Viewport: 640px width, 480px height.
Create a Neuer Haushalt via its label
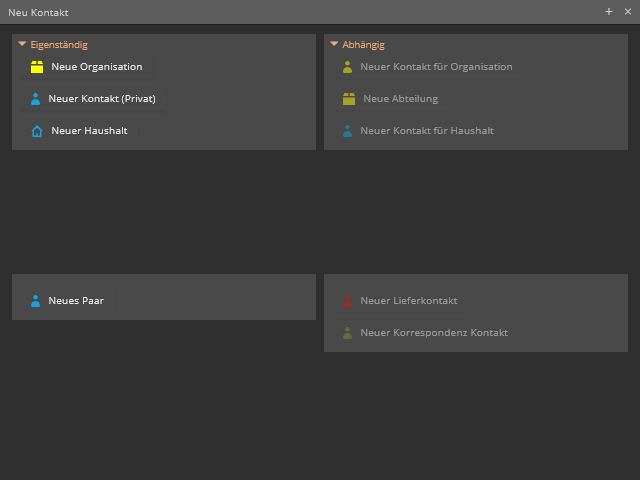(x=89, y=131)
